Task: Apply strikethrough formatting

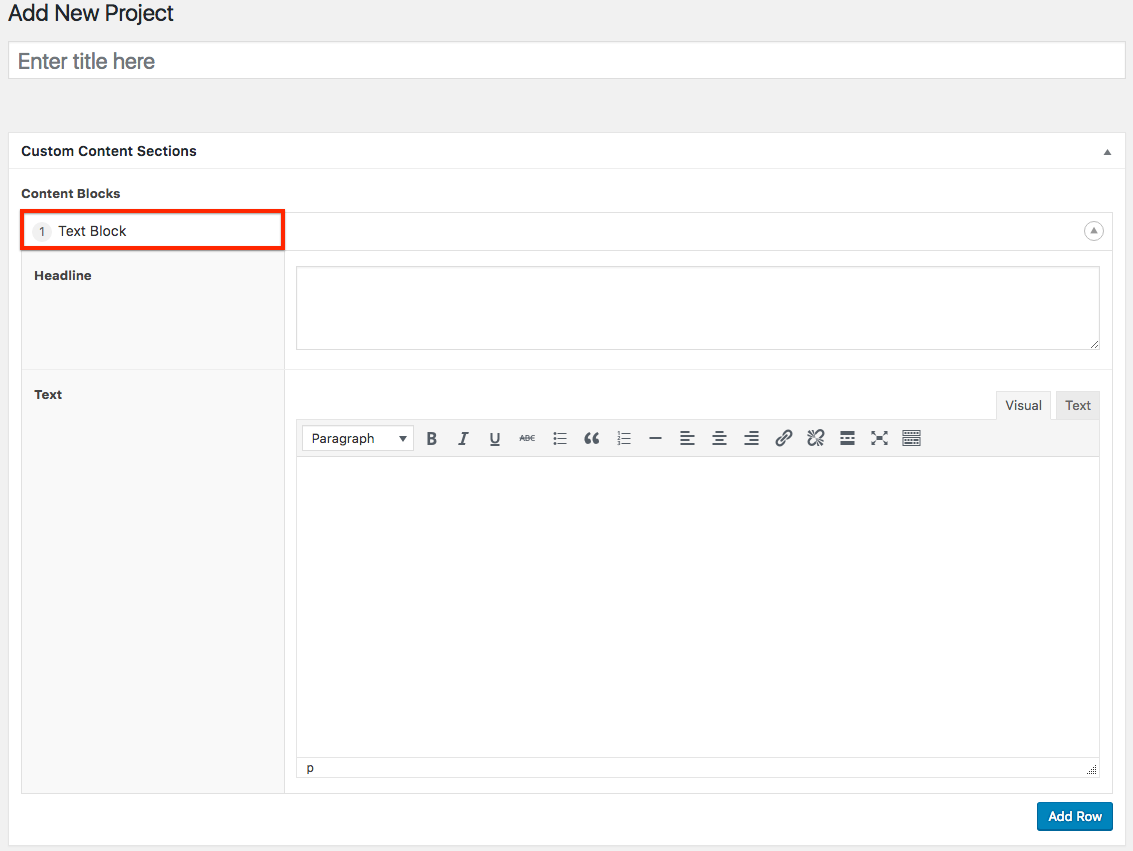Action: pos(527,438)
